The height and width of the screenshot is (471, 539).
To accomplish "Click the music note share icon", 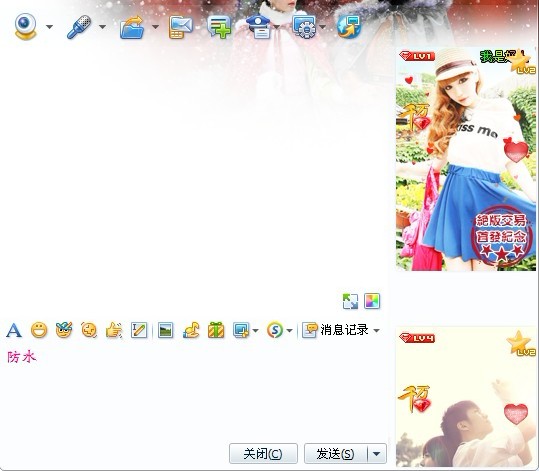I will coord(191,330).
